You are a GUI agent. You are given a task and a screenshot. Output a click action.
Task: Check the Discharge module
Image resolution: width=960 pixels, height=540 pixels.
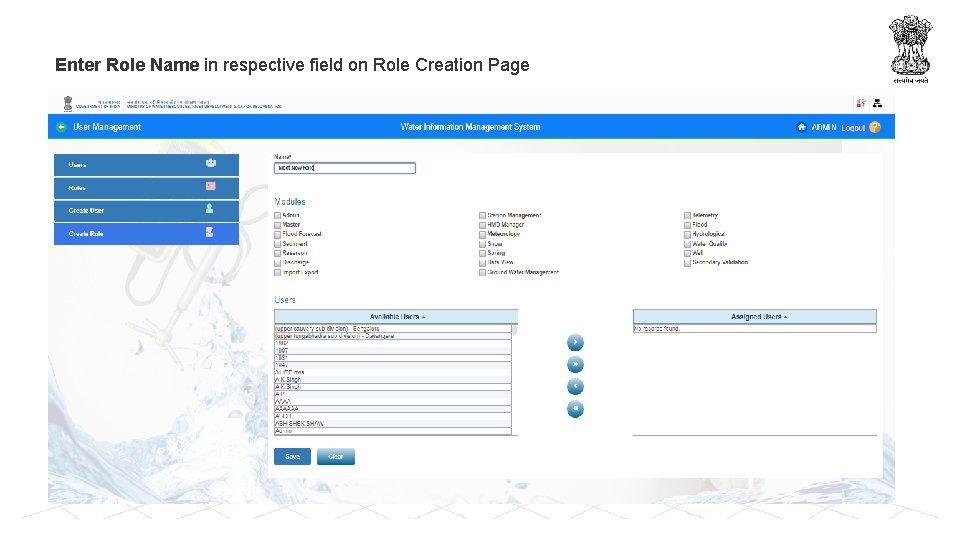[x=277, y=263]
